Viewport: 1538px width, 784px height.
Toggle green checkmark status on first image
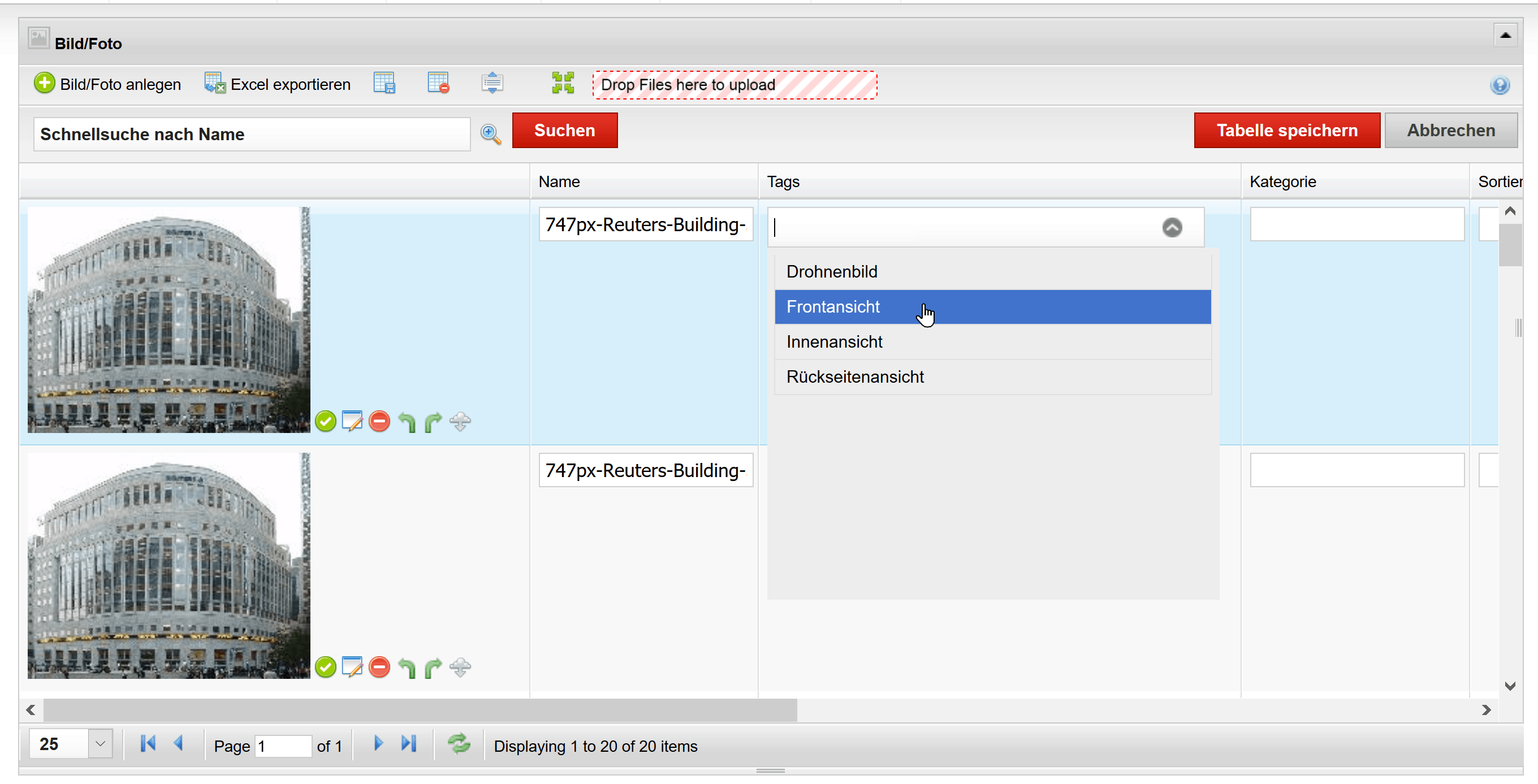tap(325, 421)
